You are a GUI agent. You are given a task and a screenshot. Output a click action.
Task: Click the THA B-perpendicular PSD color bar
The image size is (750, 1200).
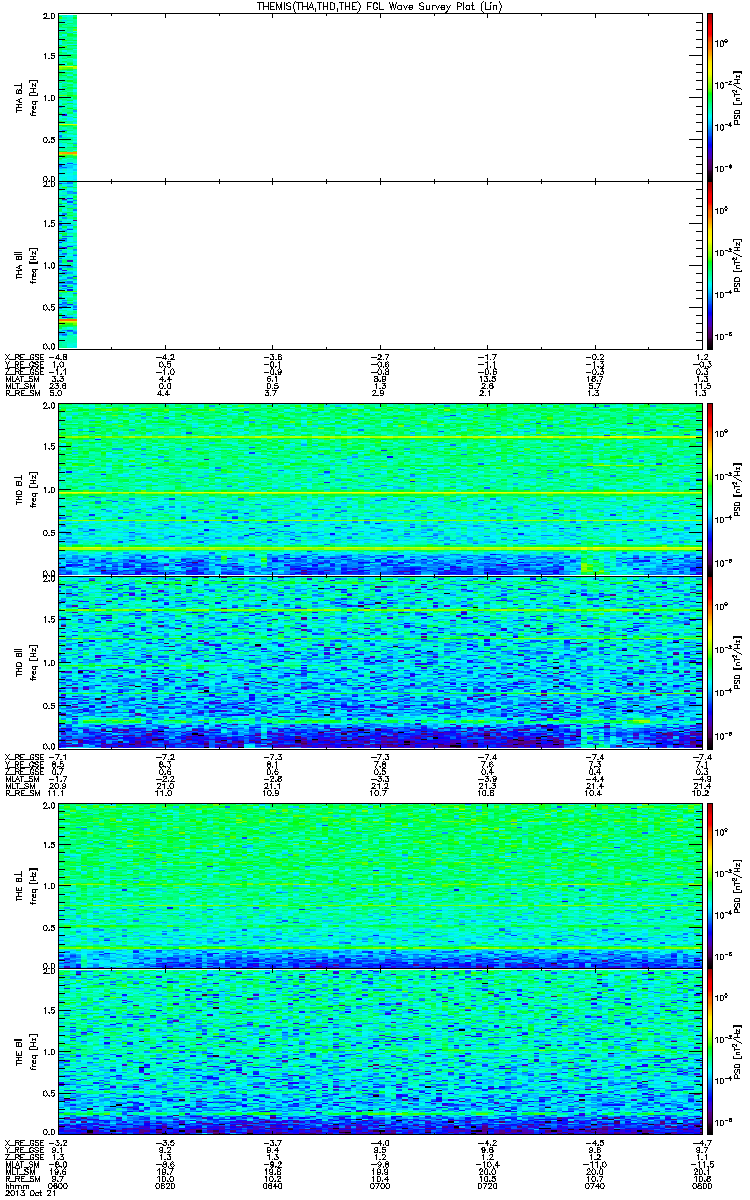pyautogui.click(x=709, y=98)
